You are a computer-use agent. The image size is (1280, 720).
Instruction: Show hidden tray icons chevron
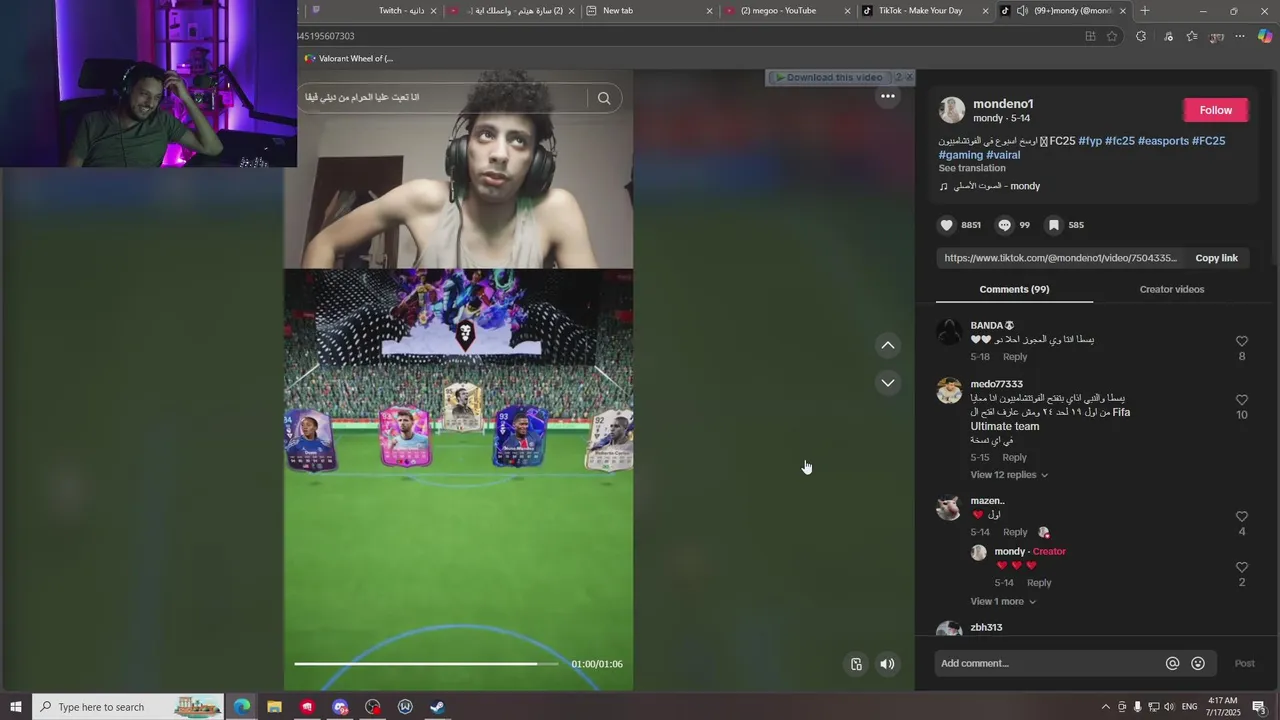1105,707
